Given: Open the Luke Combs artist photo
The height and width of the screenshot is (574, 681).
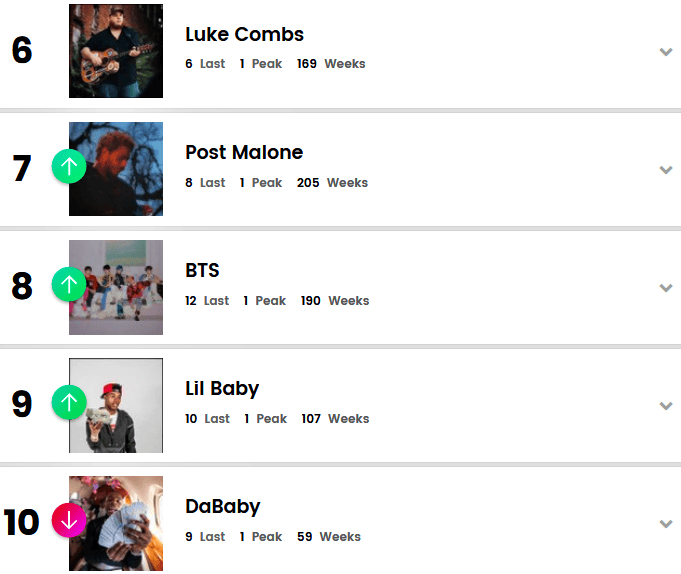Looking at the screenshot, I should coord(116,51).
